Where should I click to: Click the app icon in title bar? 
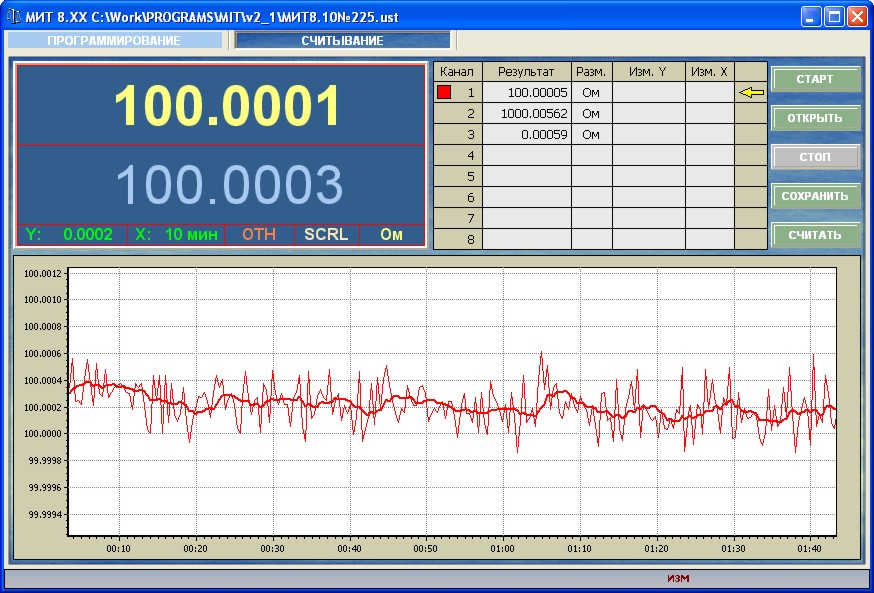pyautogui.click(x=13, y=16)
